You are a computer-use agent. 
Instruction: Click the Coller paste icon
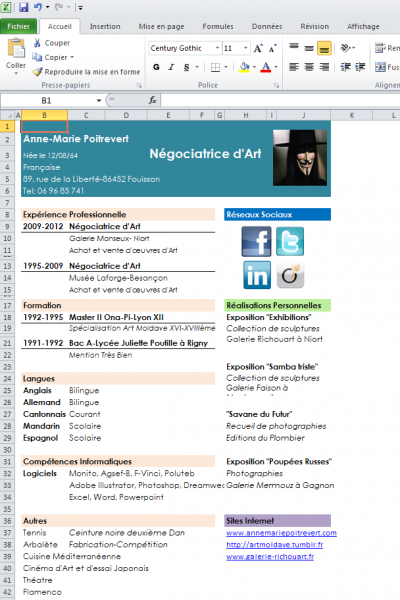[x=16, y=49]
